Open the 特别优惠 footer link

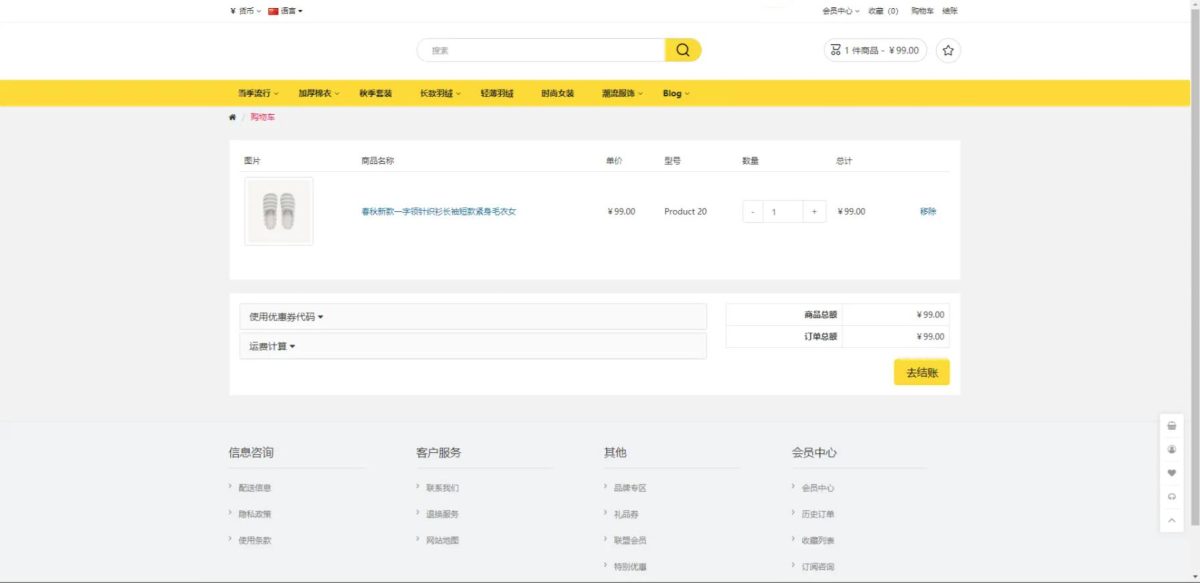(630, 567)
